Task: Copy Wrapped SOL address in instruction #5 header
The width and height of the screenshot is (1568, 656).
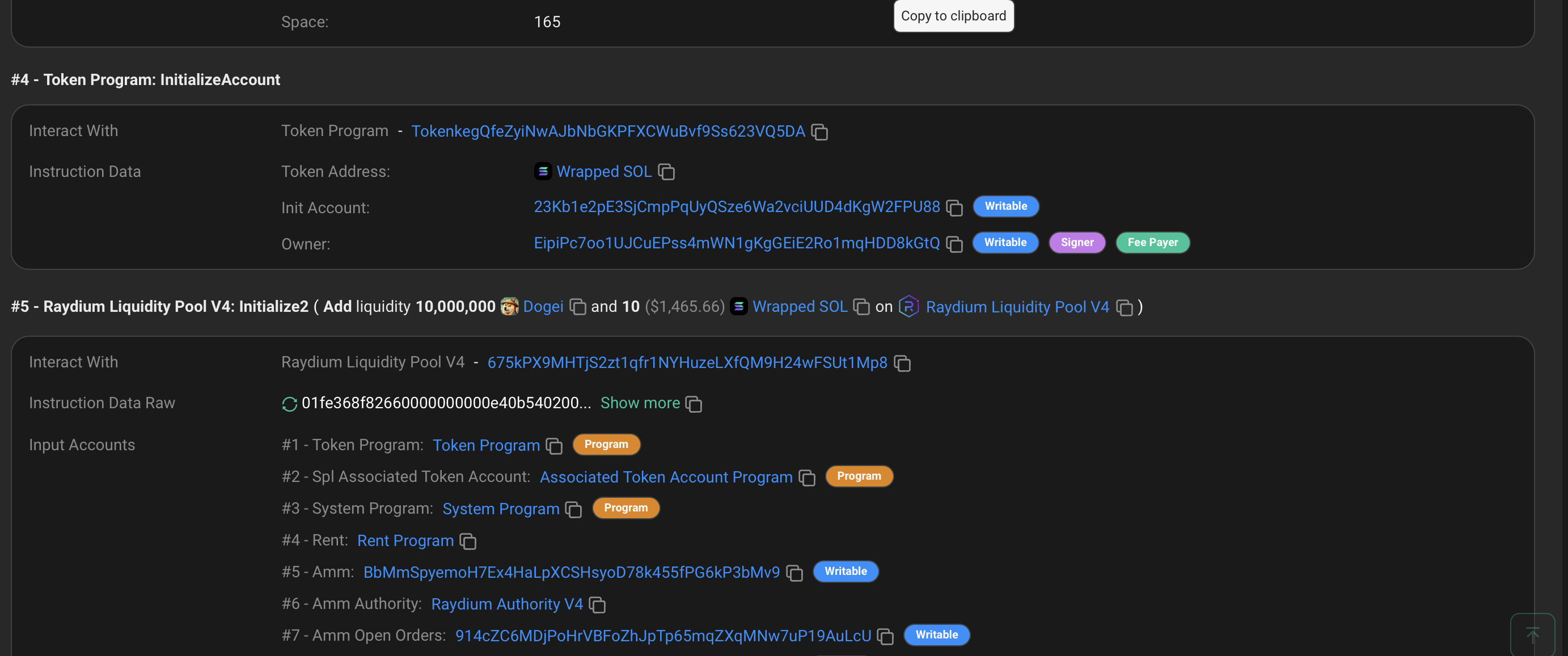Action: coord(861,307)
